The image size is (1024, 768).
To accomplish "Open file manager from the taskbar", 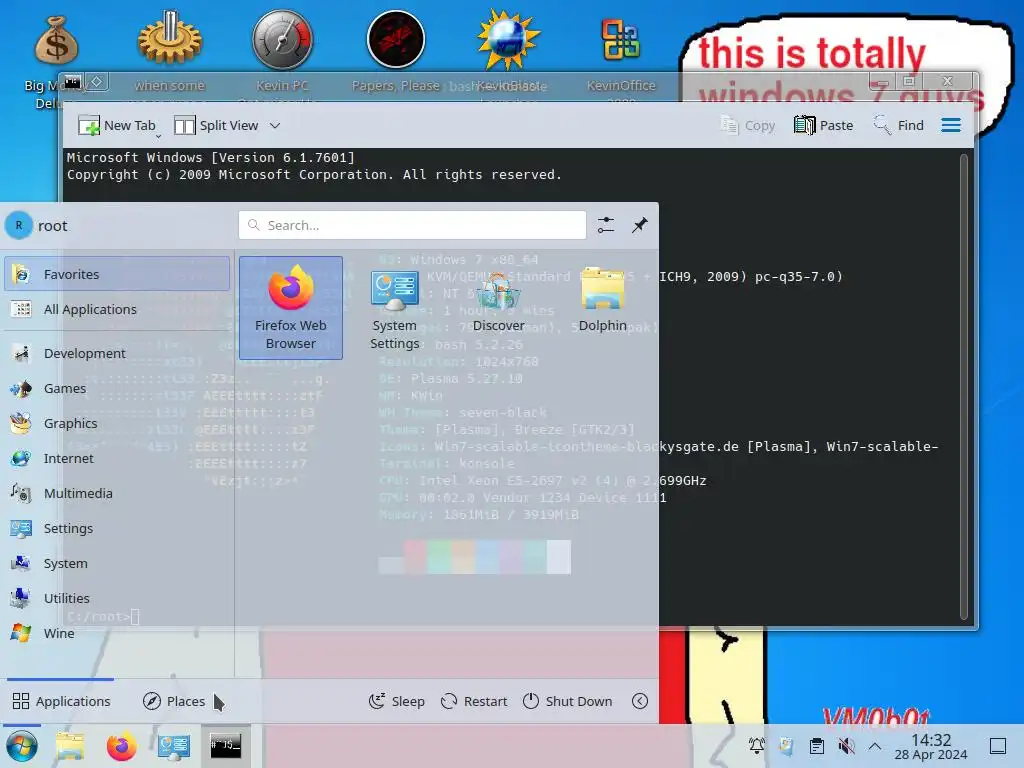I will [x=70, y=746].
